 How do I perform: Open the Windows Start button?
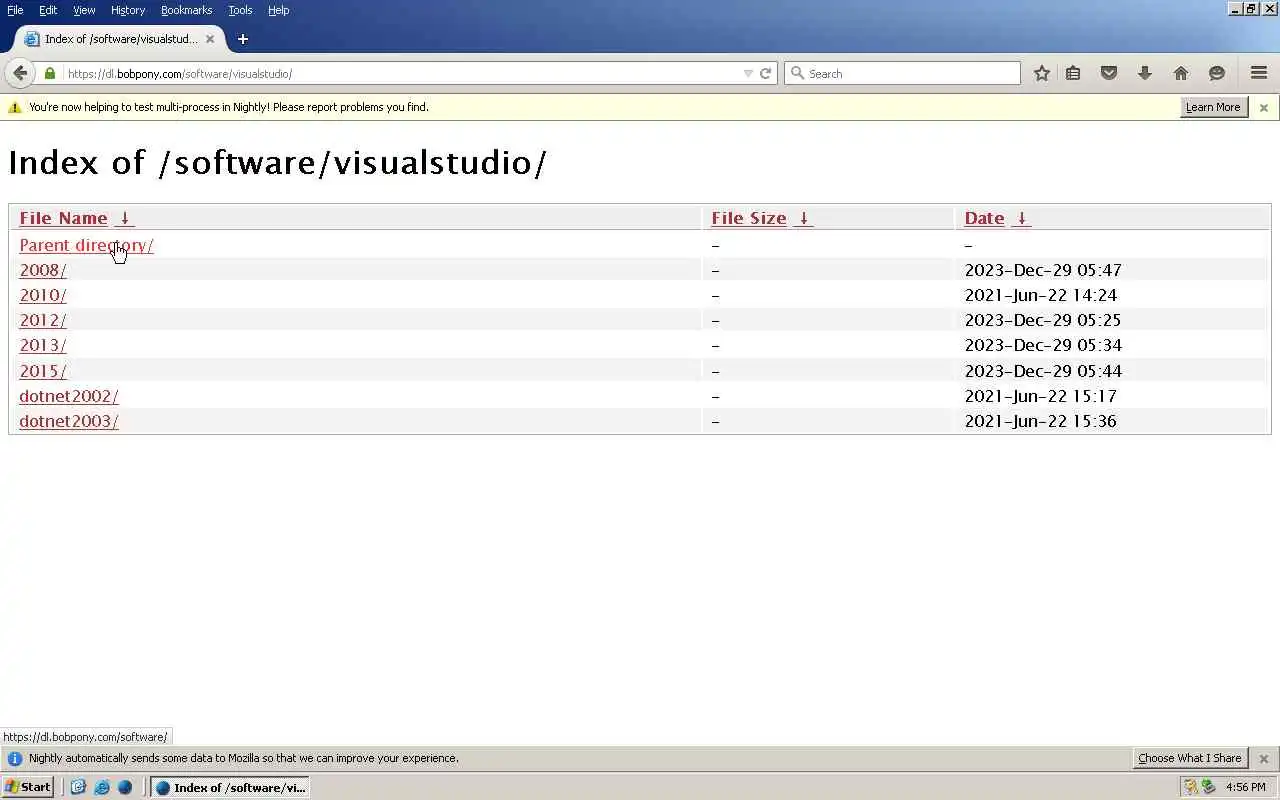[27, 787]
